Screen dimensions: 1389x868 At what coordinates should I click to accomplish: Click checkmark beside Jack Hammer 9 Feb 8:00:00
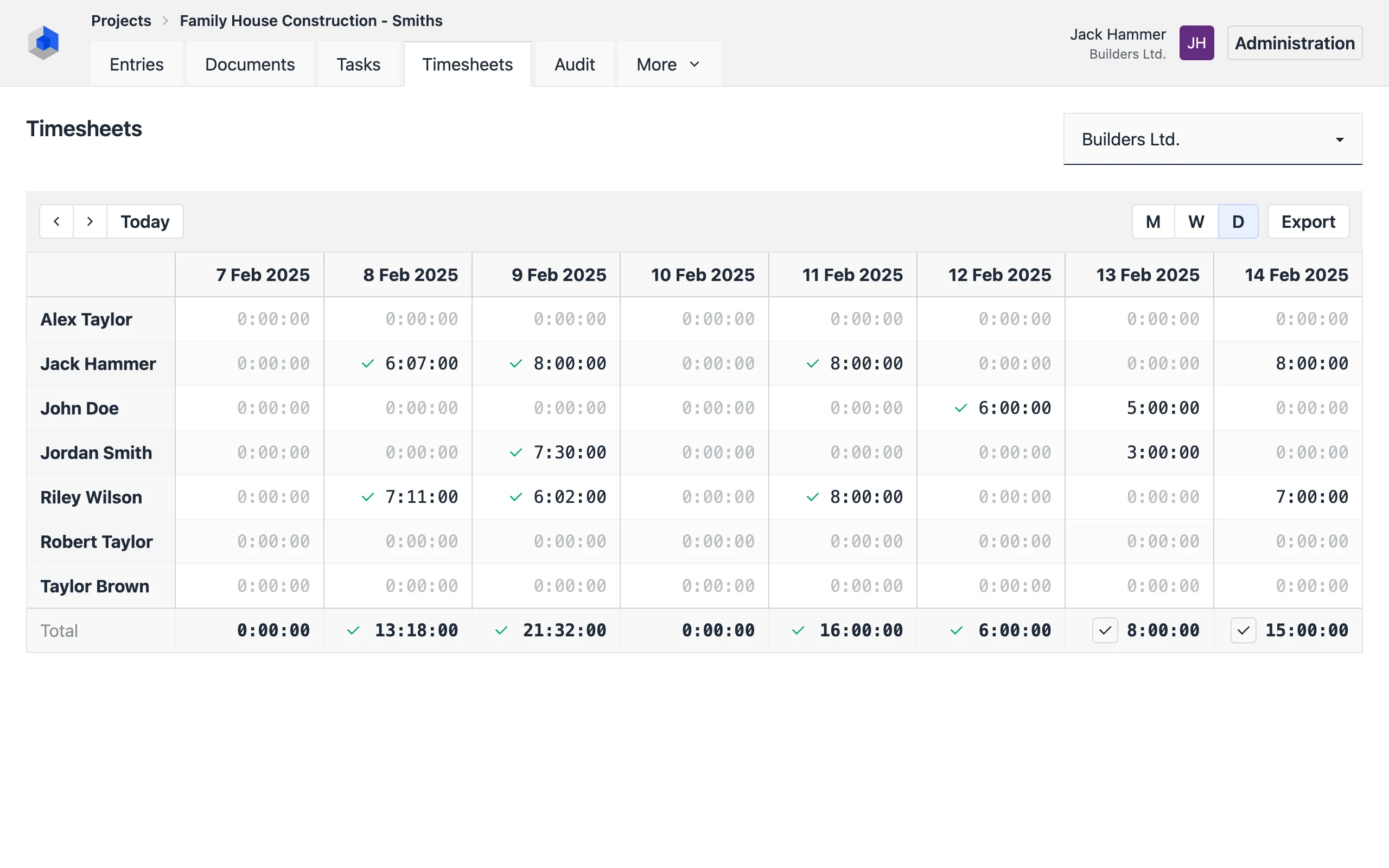(x=516, y=363)
